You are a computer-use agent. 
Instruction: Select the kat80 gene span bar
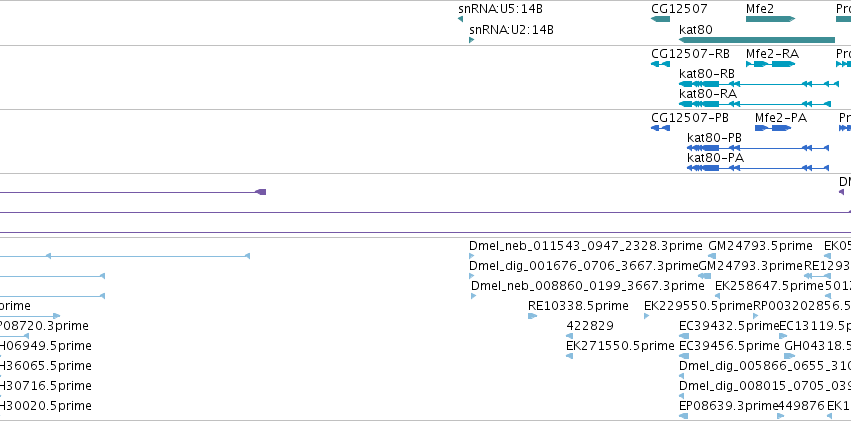tap(757, 40)
